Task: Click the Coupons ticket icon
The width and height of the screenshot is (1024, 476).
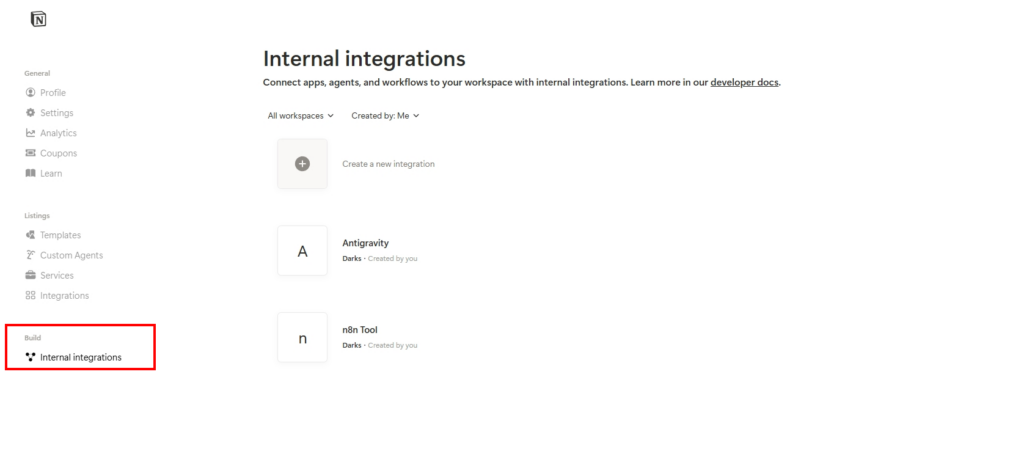Action: (30, 153)
